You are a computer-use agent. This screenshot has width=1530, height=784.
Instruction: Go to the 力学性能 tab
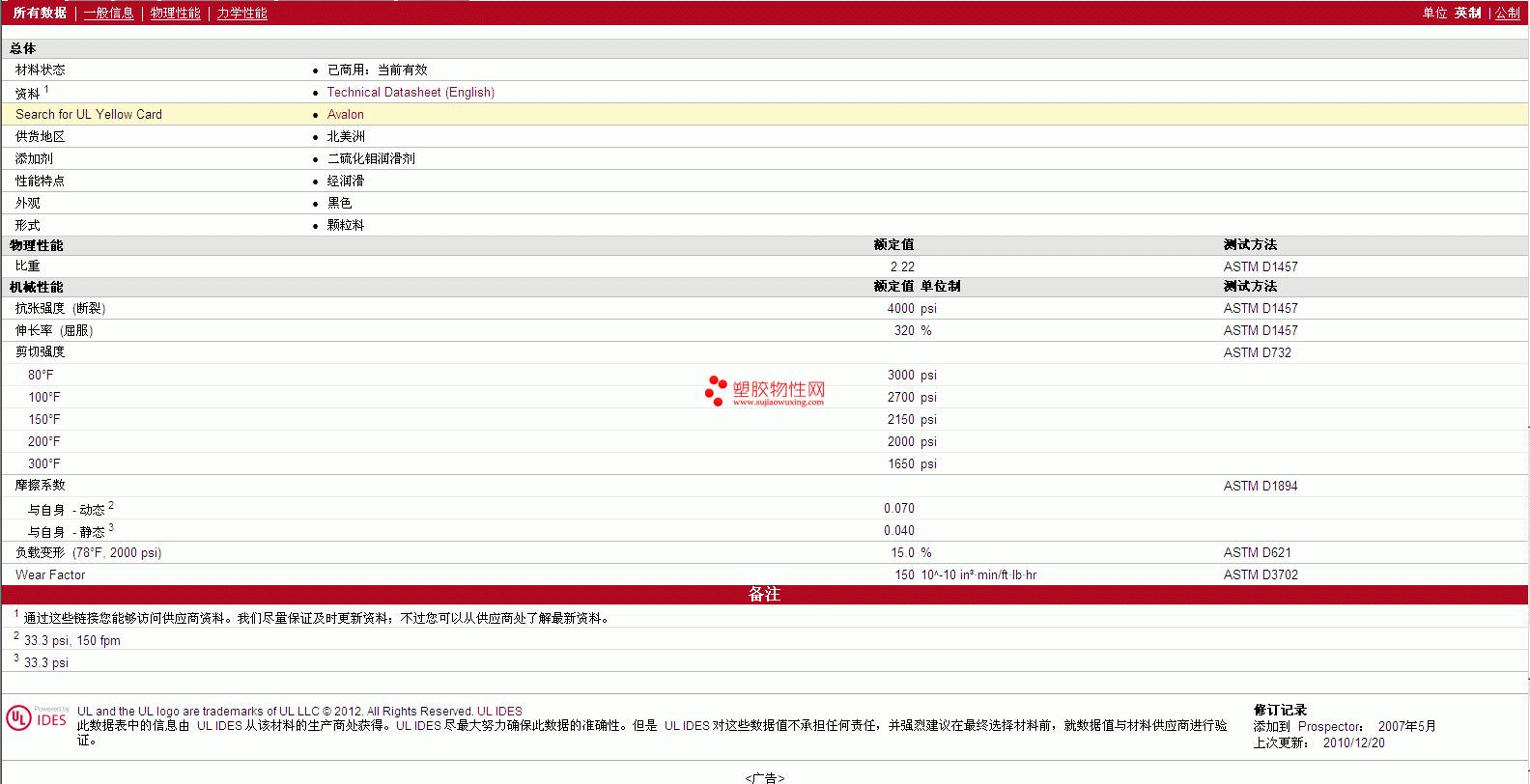tap(241, 14)
